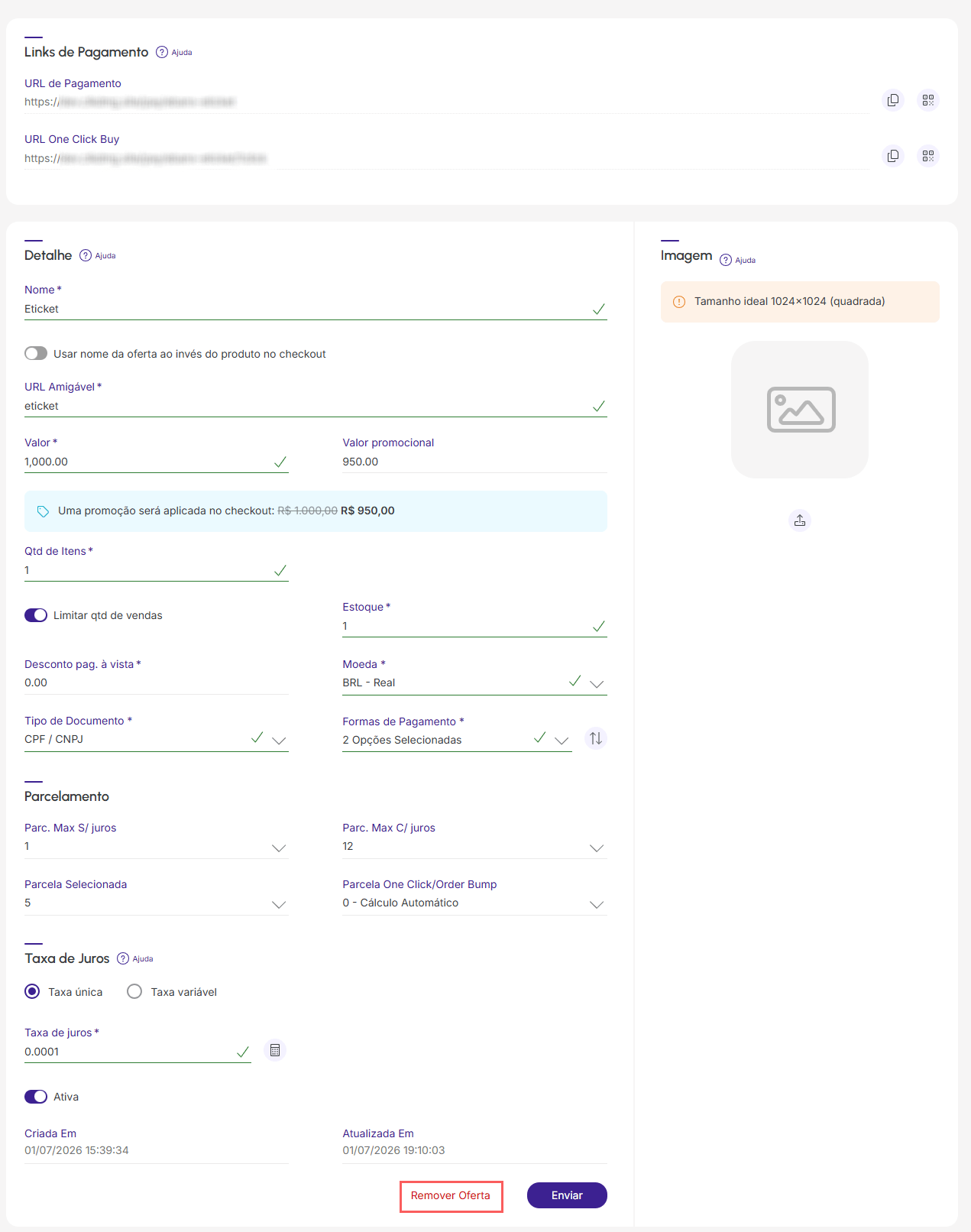Show QR code for URL de Pagamento

(x=927, y=100)
